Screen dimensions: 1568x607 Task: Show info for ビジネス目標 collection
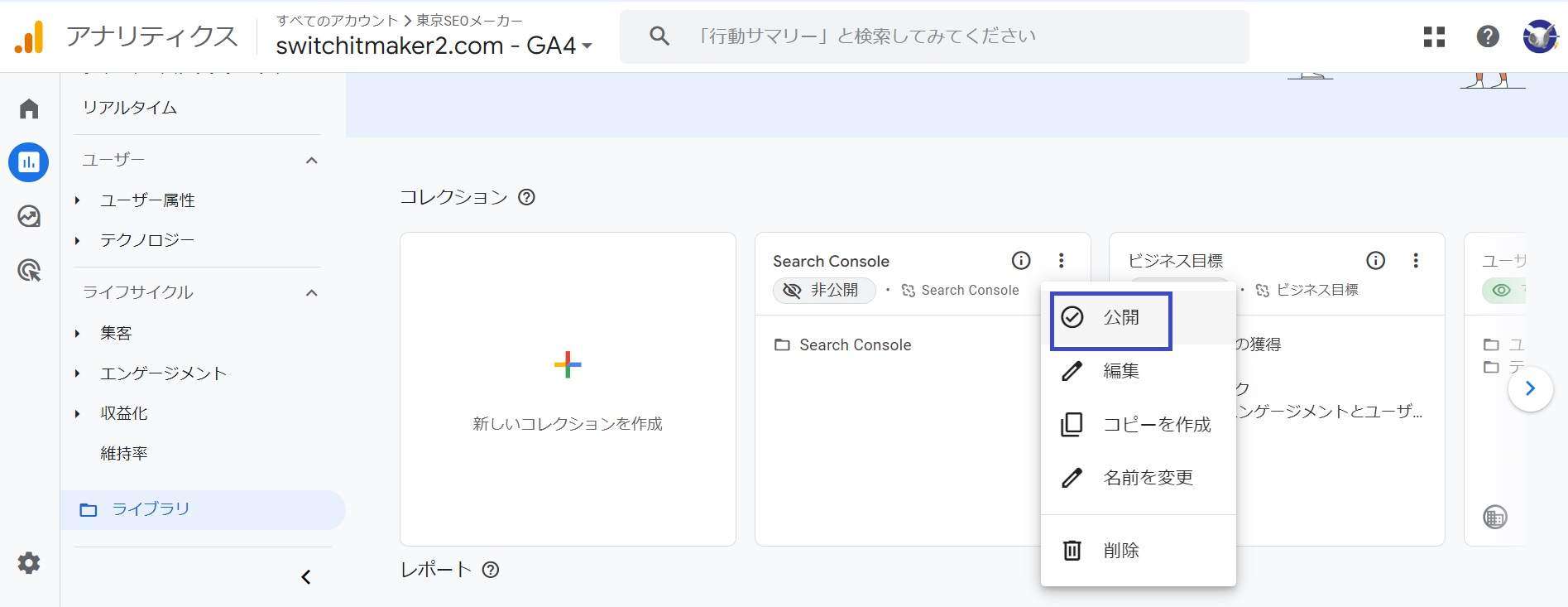[1376, 261]
